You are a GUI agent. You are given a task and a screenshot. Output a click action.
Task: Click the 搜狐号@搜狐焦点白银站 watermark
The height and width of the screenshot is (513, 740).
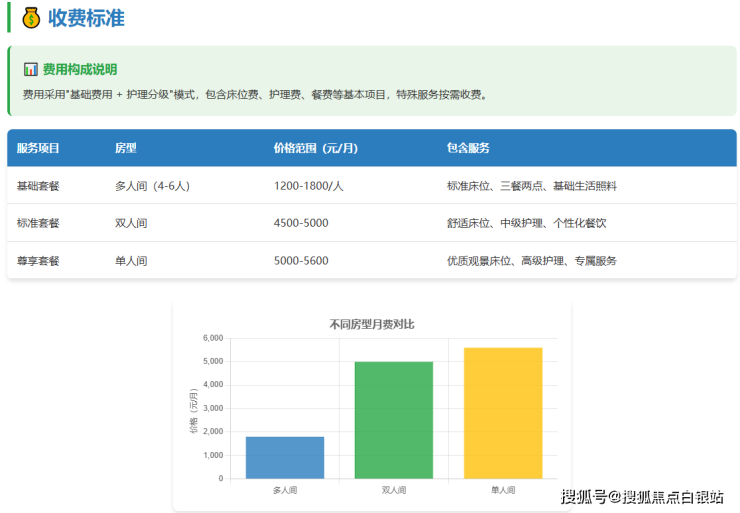(x=641, y=497)
